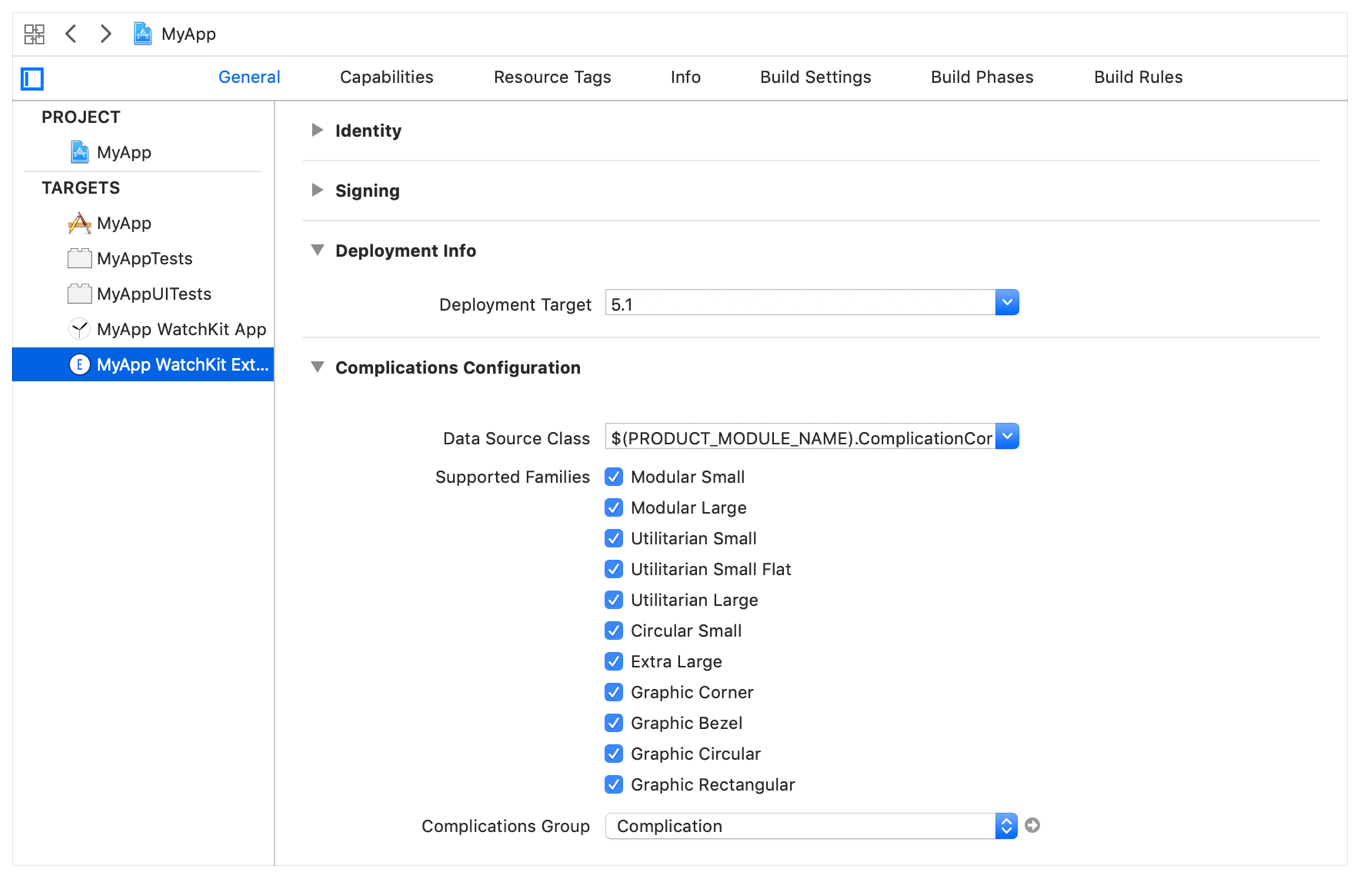Select the MyApp WatchKit App target
This screenshot has height=878, width=1360.
(x=180, y=329)
